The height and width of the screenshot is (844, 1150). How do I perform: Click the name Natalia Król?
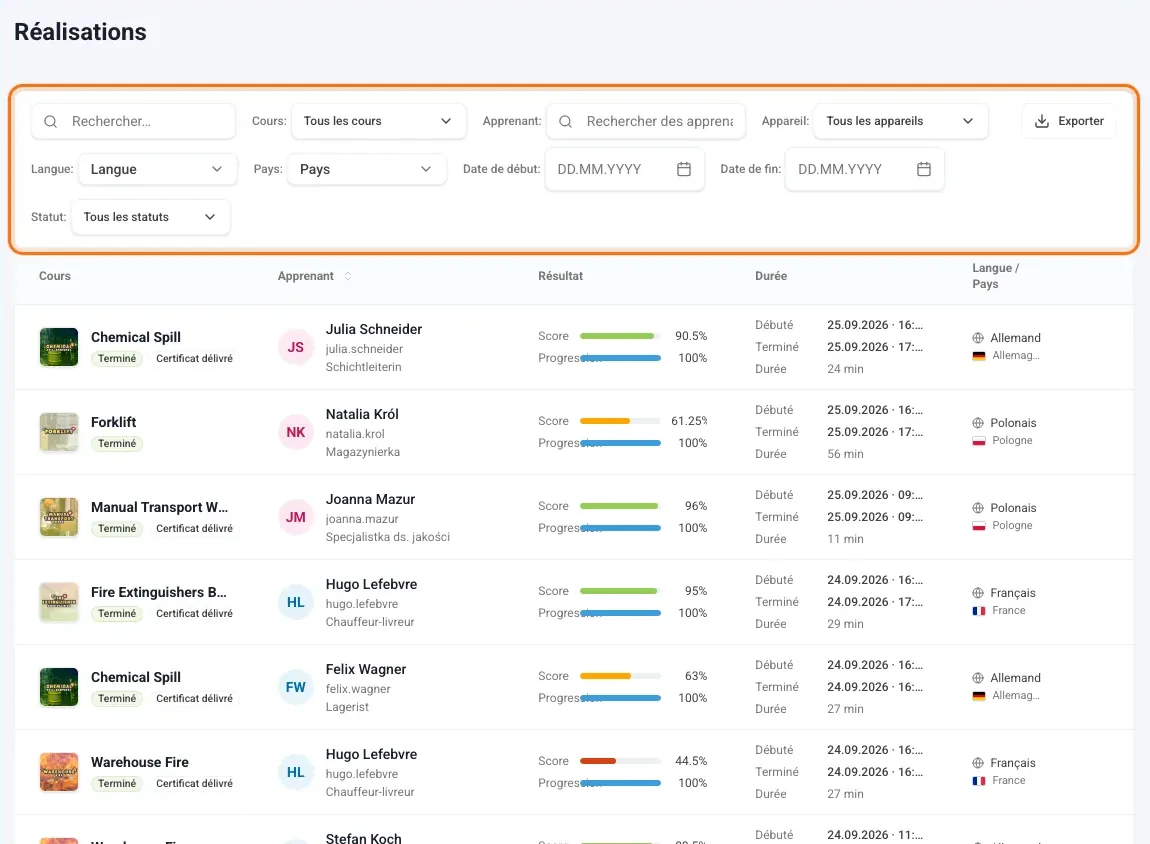[362, 414]
